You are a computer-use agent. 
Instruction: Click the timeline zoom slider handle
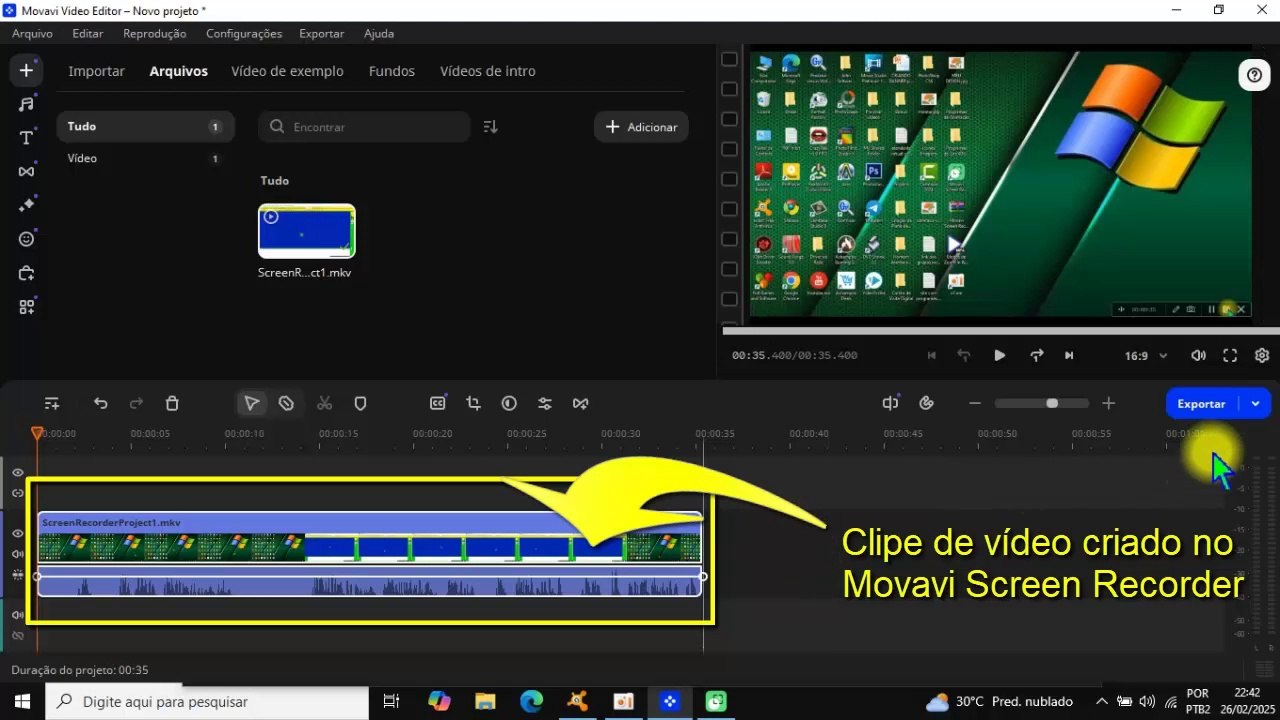click(1052, 403)
